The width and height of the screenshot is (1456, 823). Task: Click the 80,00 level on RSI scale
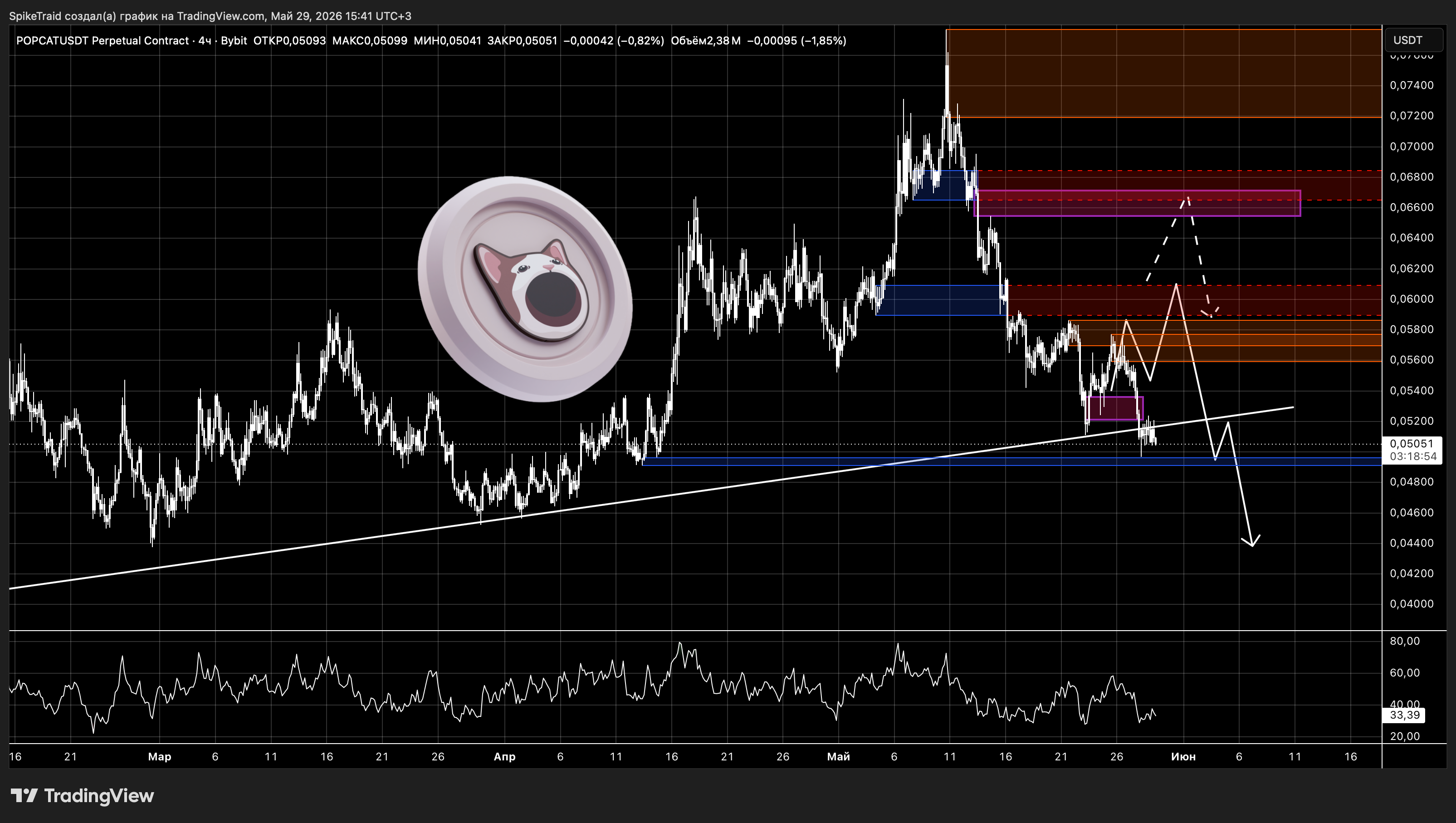point(1405,641)
